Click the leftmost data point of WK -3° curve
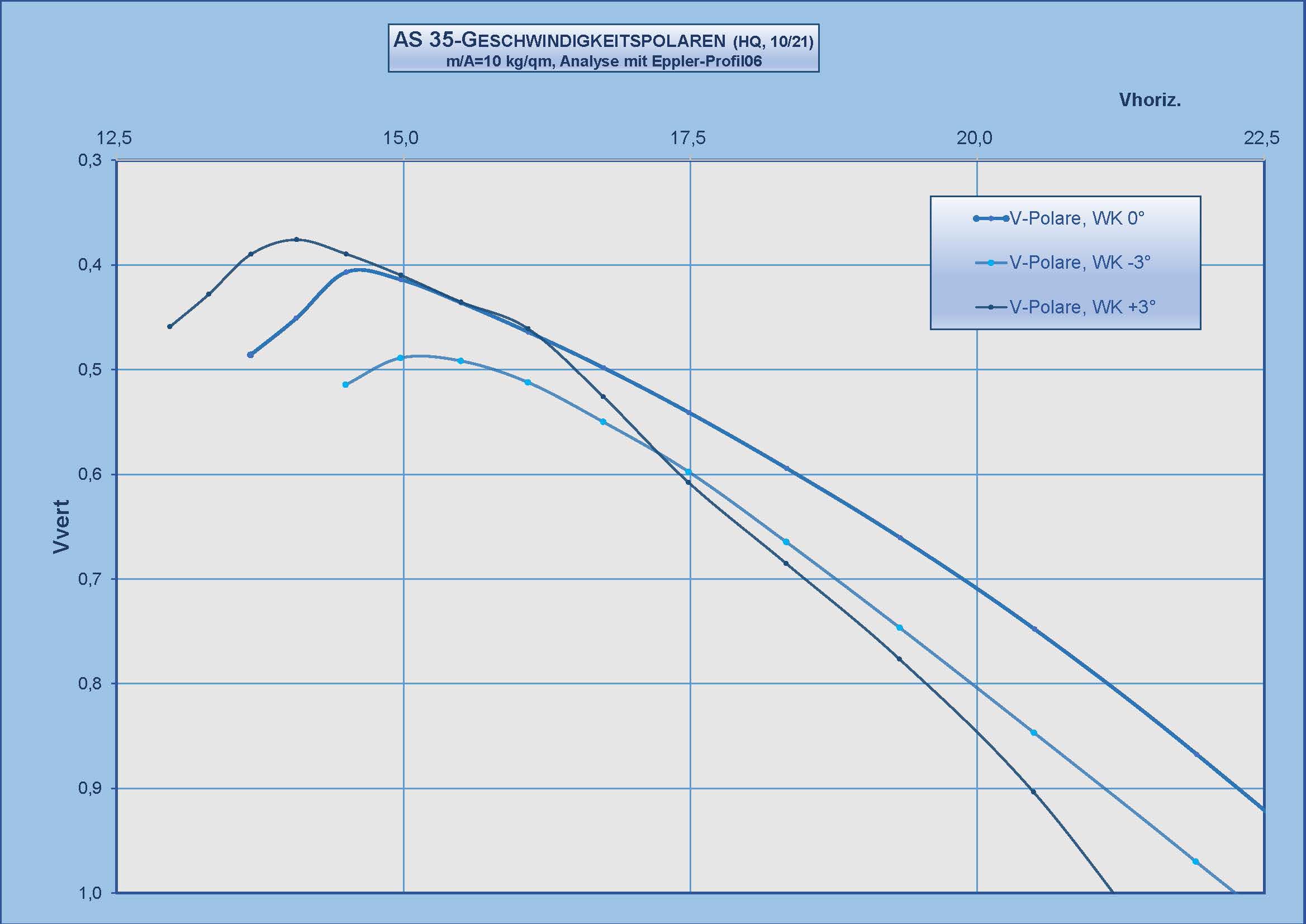The height and width of the screenshot is (924, 1306). click(x=345, y=384)
